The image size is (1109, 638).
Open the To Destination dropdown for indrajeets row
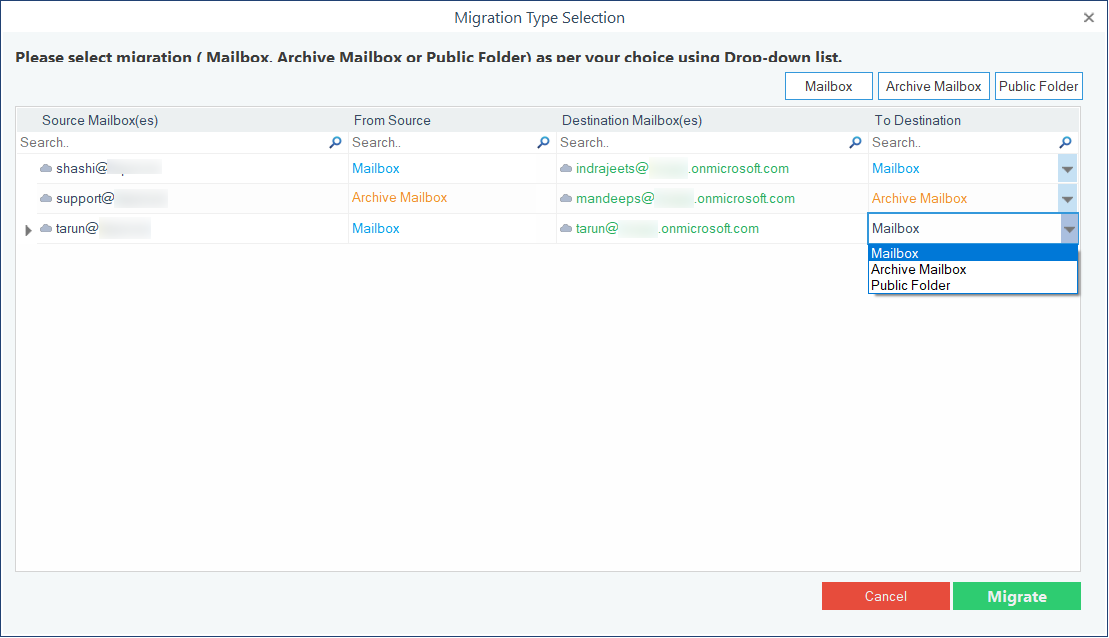pos(1067,169)
